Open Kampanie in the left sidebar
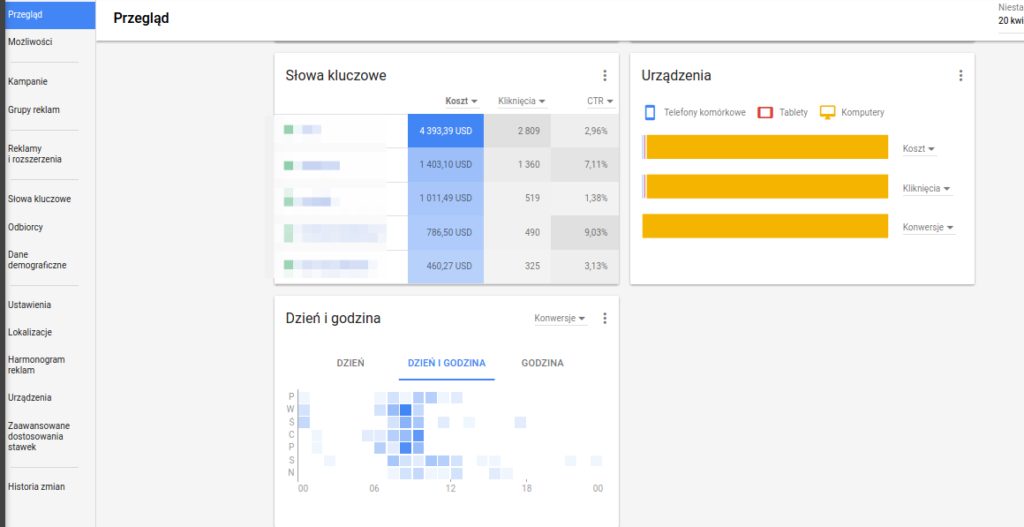The height and width of the screenshot is (527, 1024). (x=28, y=82)
